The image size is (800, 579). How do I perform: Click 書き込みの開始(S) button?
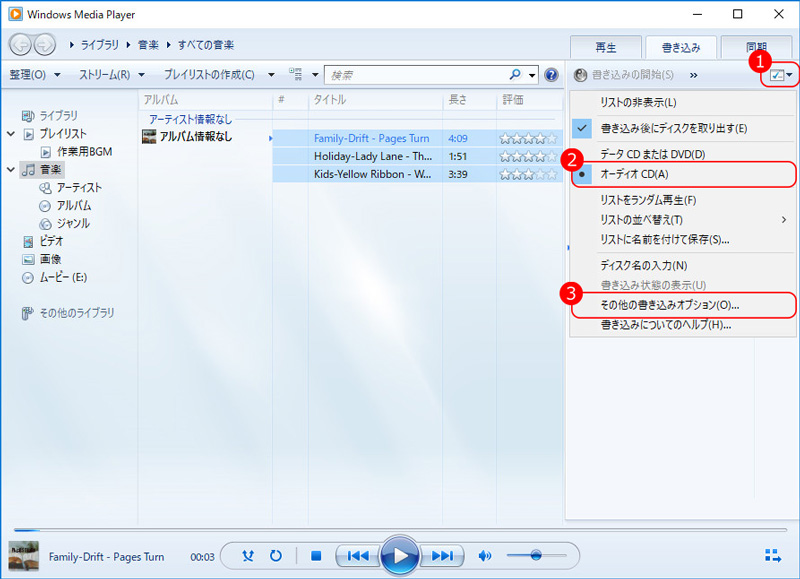tap(624, 75)
